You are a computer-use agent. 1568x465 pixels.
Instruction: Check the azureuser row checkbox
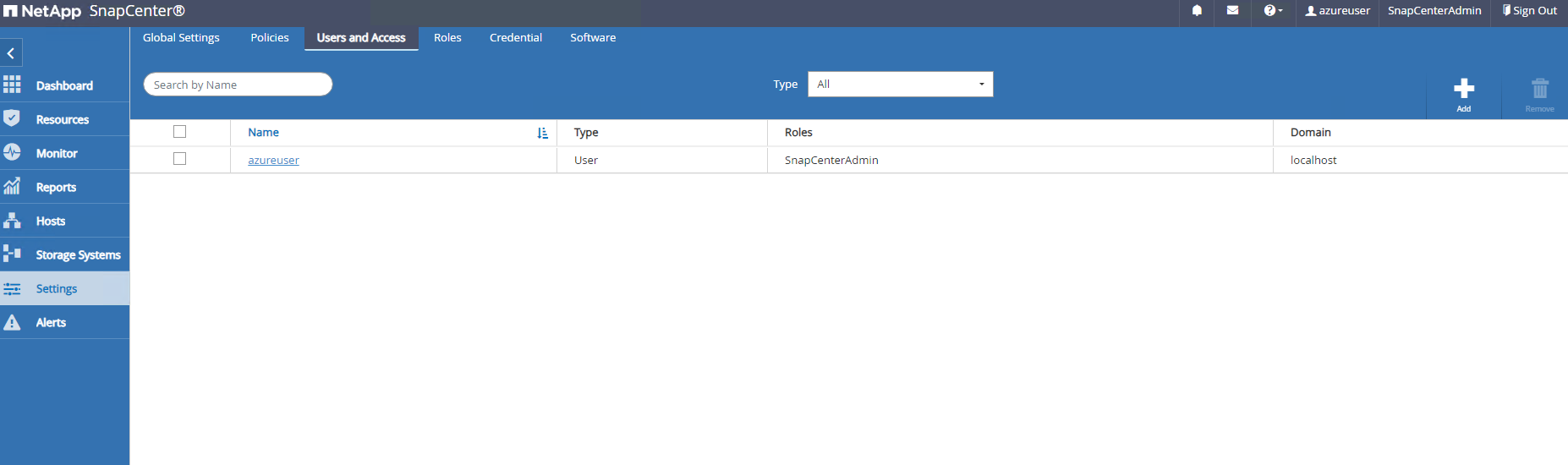click(x=179, y=158)
